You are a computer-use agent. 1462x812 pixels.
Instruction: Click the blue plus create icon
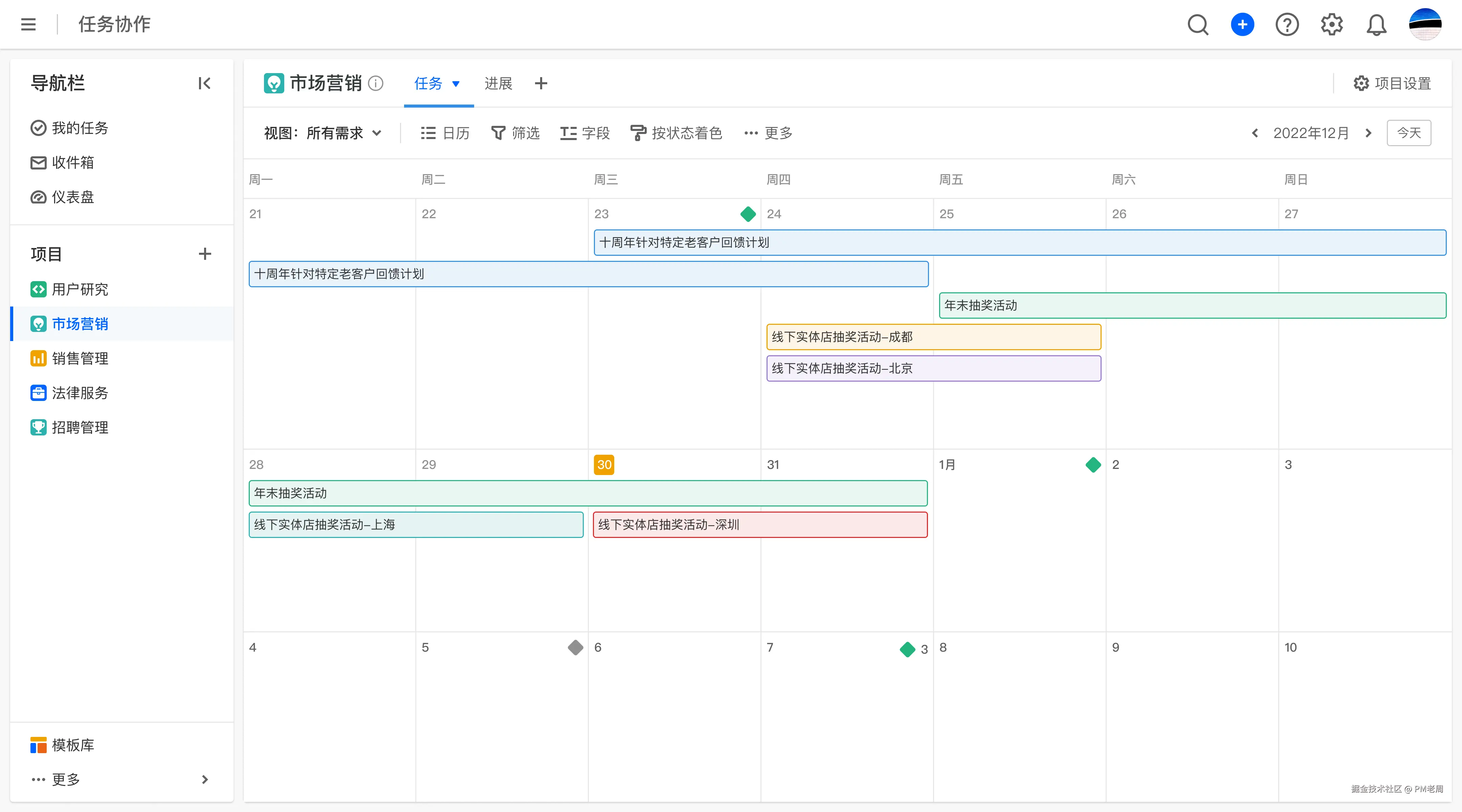coord(1242,24)
